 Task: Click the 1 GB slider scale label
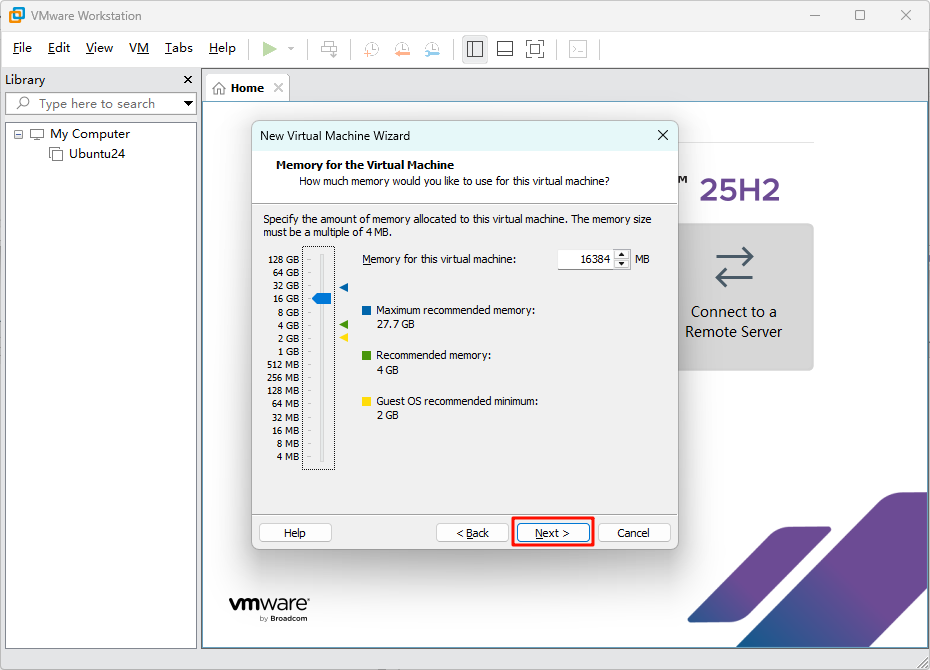point(288,352)
